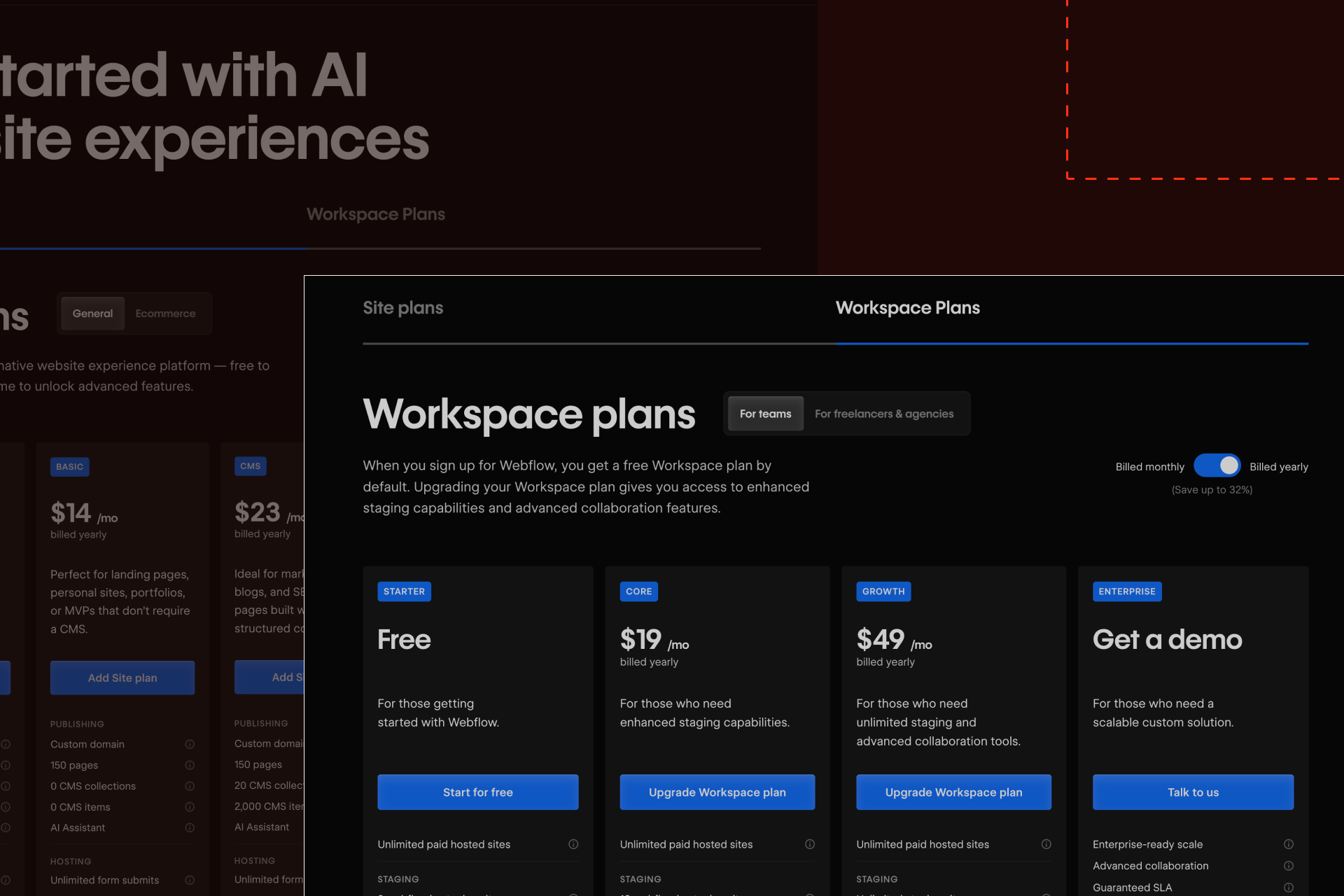
Task: Select the Ecommerce tab in background page
Action: point(165,314)
